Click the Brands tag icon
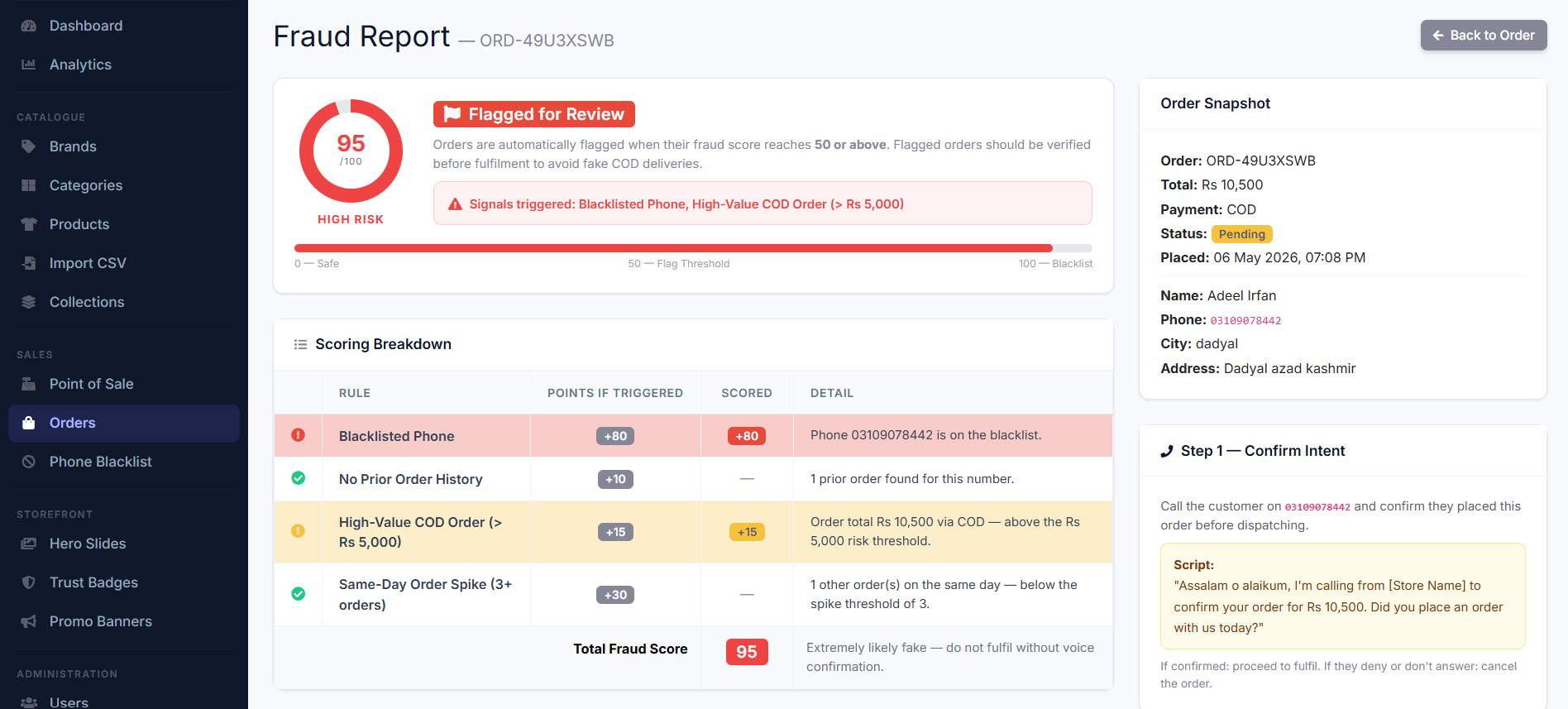 pyautogui.click(x=28, y=146)
